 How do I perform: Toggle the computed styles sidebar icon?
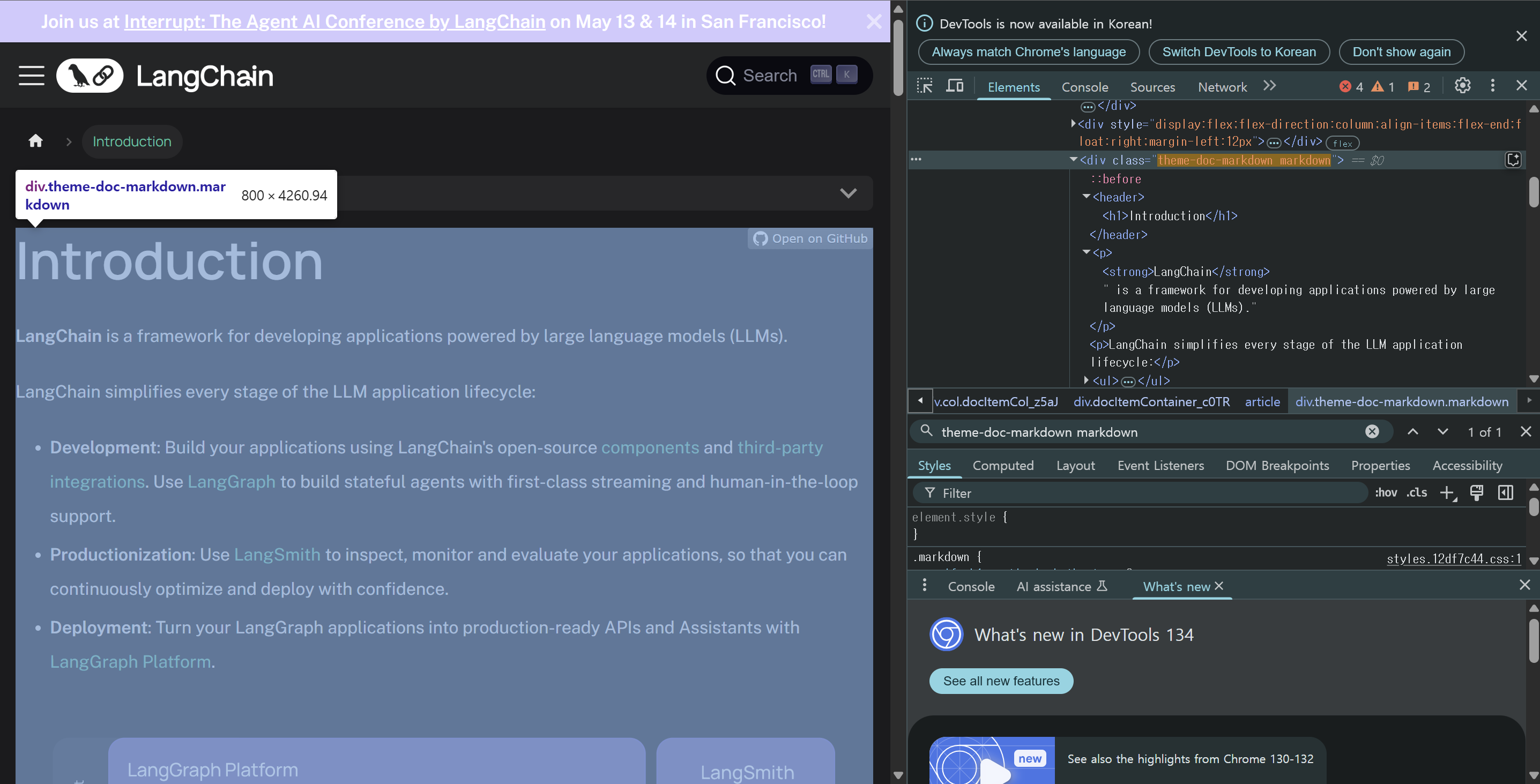point(1505,493)
